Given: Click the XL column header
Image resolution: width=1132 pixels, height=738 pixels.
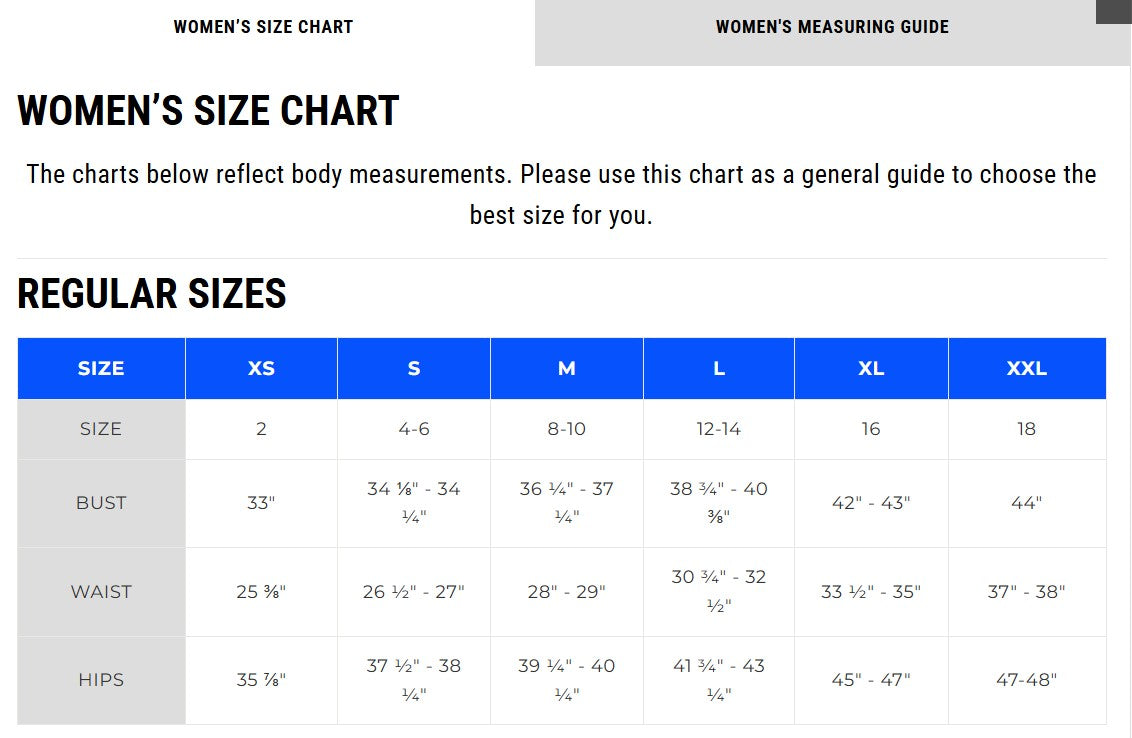Looking at the screenshot, I should (x=871, y=368).
